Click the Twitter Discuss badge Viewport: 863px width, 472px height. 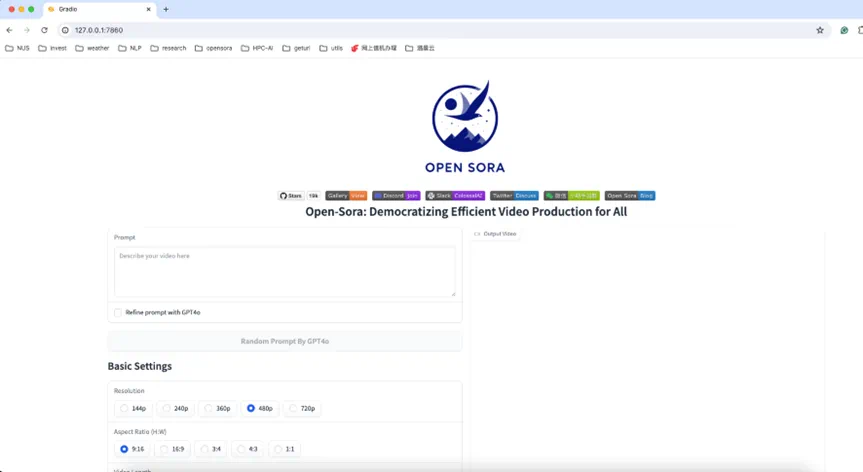514,196
